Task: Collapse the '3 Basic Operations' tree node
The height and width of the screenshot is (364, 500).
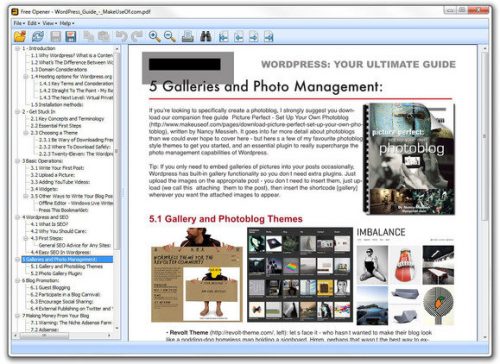Action: click(x=17, y=161)
